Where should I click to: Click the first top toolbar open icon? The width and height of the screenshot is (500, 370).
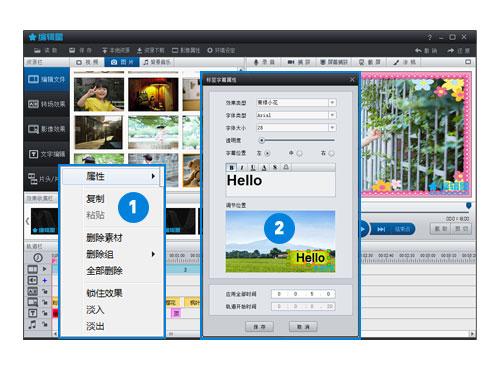pyautogui.click(x=37, y=50)
